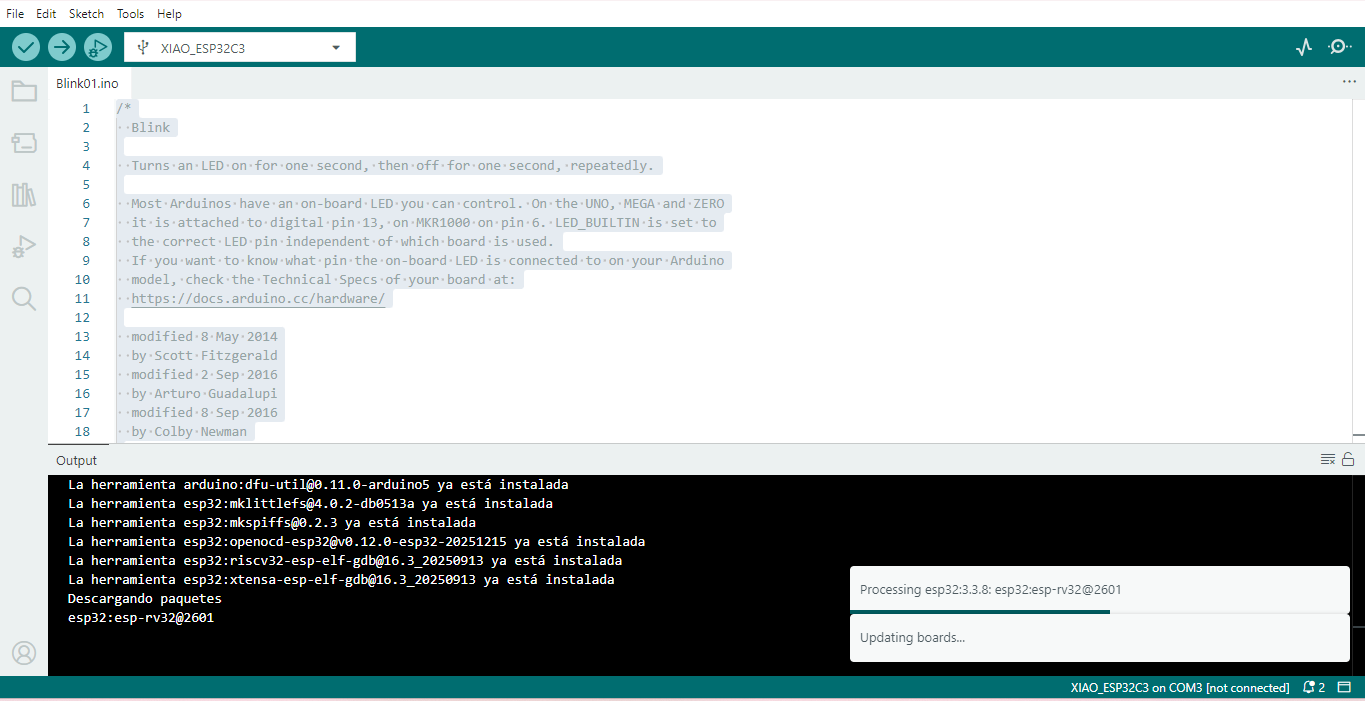This screenshot has height=701, width=1365.
Task: Click 'modified 2 Sep 2016' code line
Action: [204, 374]
